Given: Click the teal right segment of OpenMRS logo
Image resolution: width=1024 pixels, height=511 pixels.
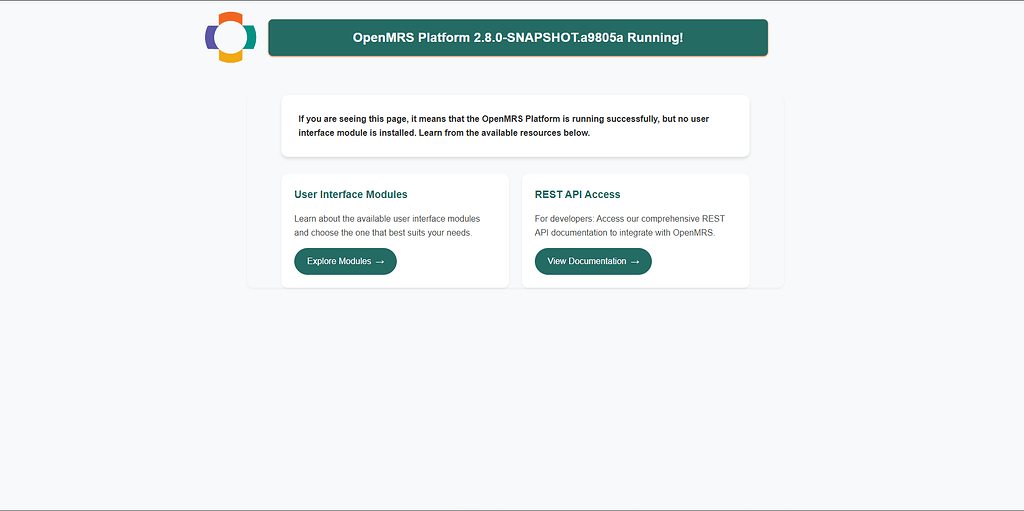Looking at the screenshot, I should coord(250,37).
